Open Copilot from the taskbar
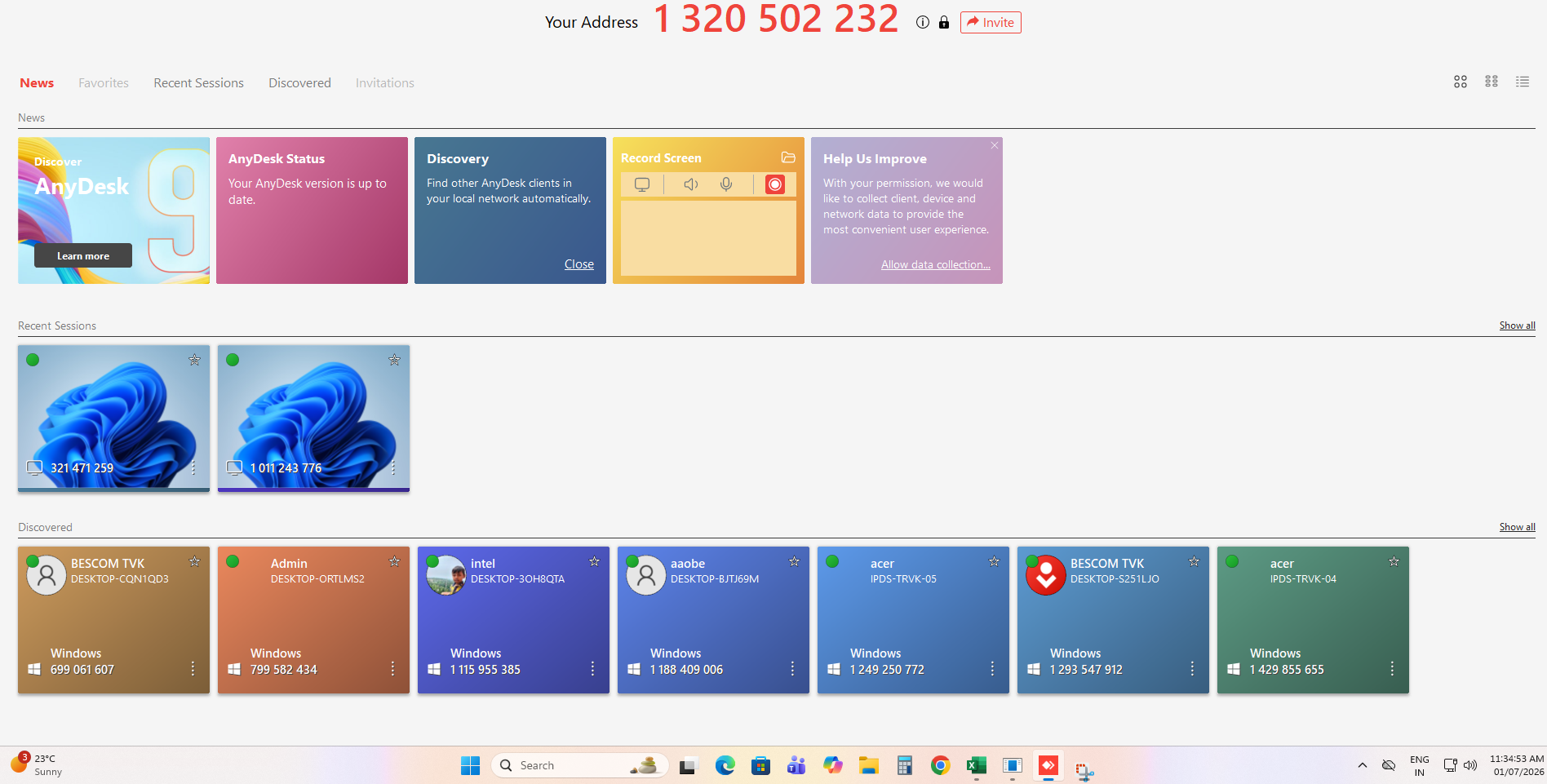The height and width of the screenshot is (784, 1547). pos(833,765)
